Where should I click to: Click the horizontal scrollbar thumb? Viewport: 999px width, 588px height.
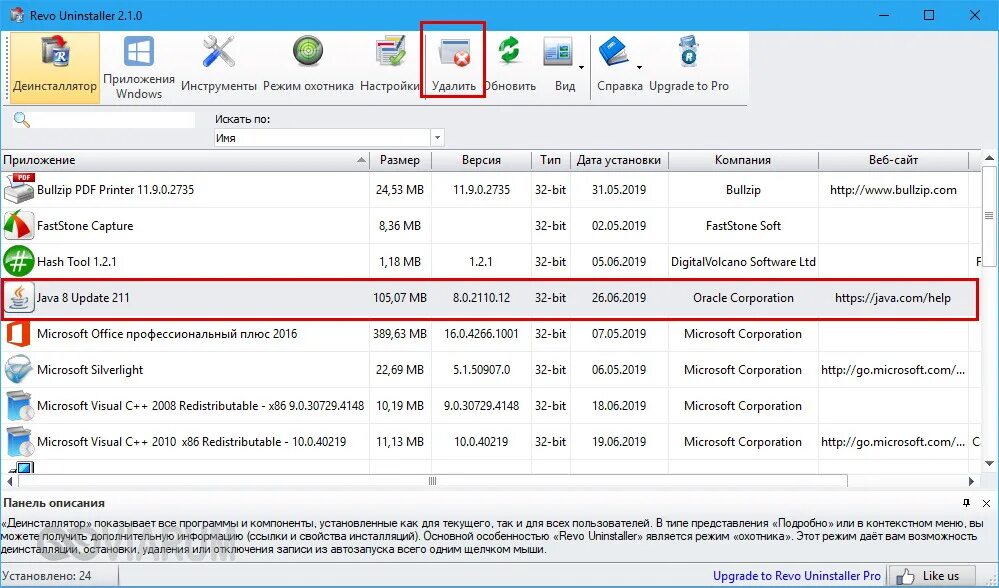point(432,482)
